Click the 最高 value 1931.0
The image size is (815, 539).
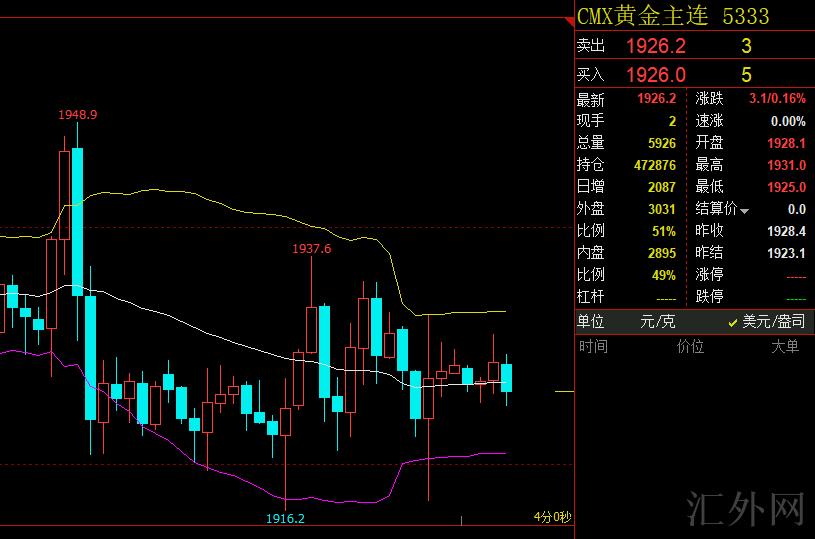(x=787, y=165)
